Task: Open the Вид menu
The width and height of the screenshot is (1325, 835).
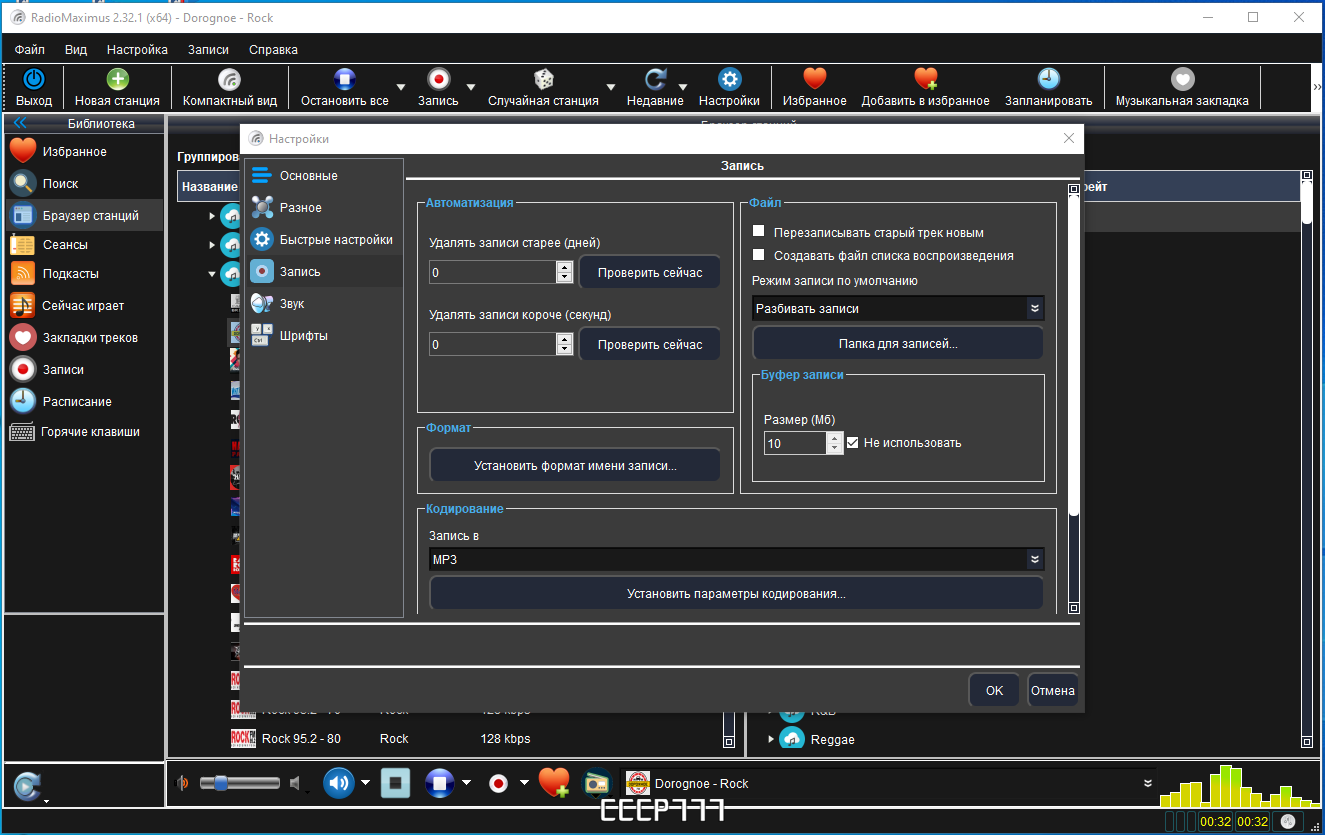Action: (x=76, y=49)
